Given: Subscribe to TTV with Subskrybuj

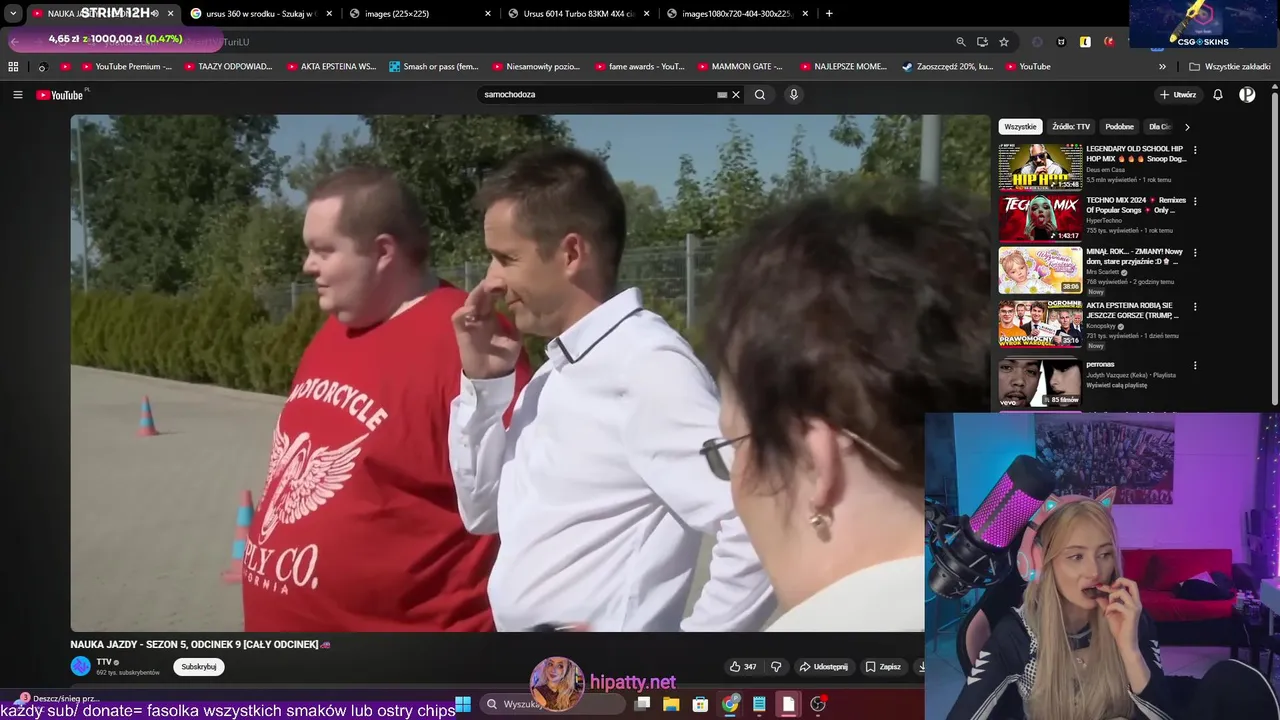Looking at the screenshot, I should [199, 667].
